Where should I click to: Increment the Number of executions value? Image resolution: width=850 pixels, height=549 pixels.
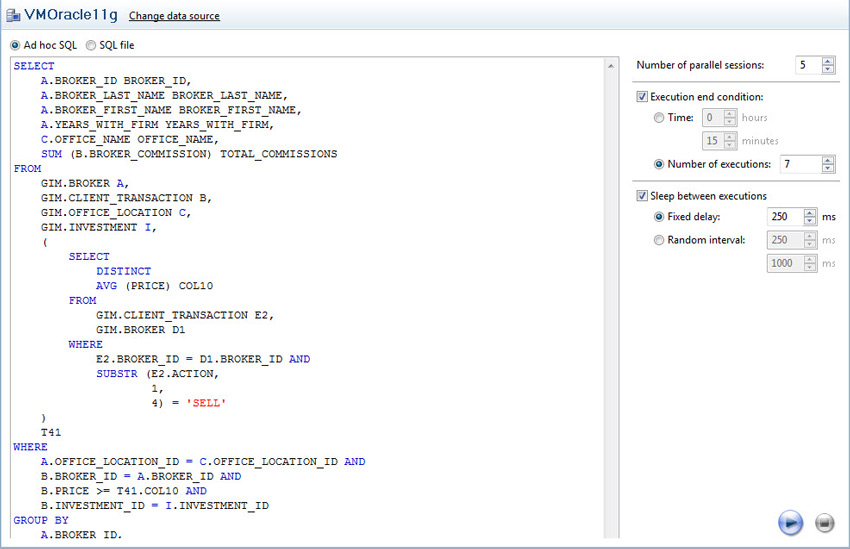(828, 160)
